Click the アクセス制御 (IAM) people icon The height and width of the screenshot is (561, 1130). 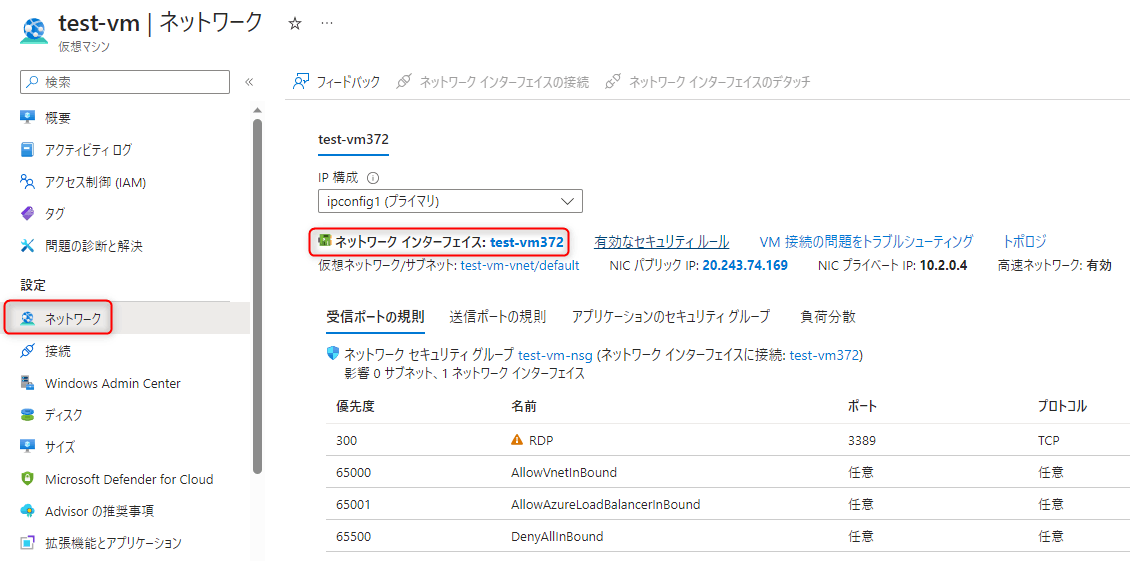[27, 182]
